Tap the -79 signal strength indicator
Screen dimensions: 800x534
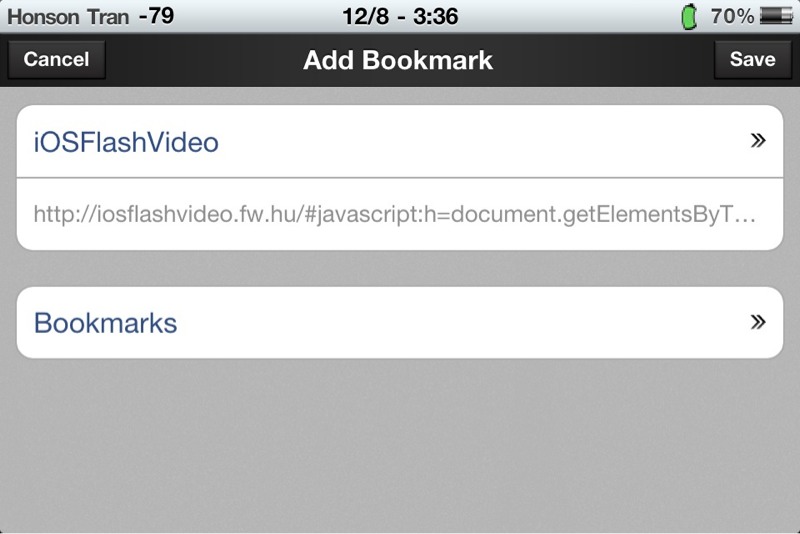156,16
